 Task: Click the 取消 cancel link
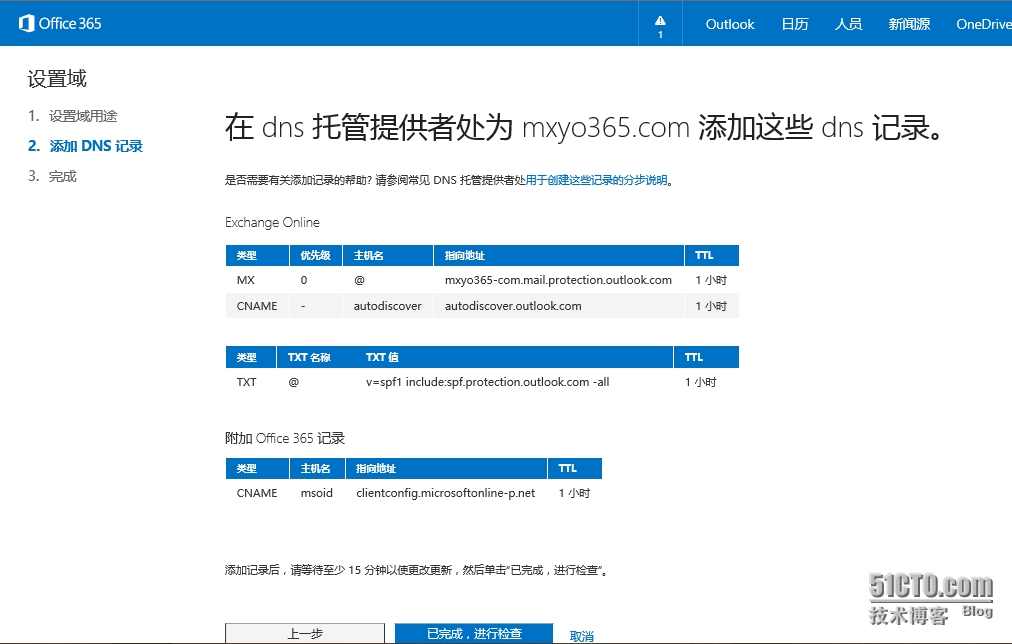point(582,636)
